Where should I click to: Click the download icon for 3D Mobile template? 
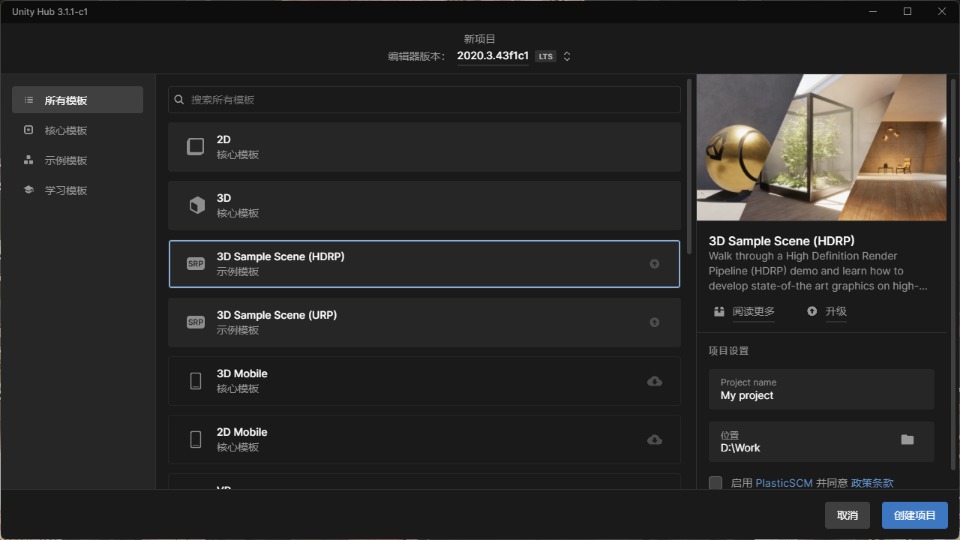coord(654,381)
